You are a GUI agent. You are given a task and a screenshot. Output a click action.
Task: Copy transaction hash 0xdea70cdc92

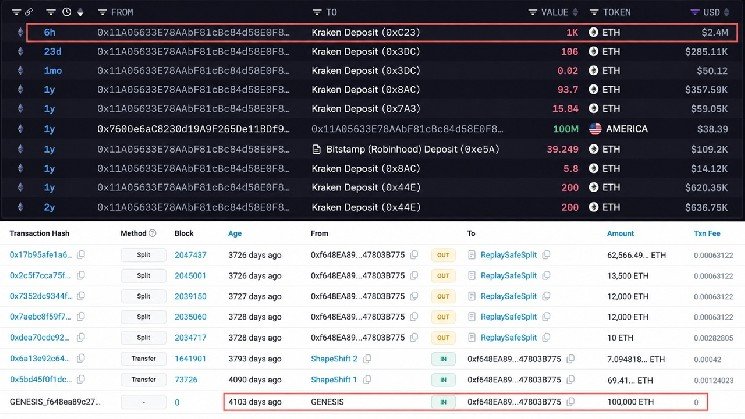81,338
